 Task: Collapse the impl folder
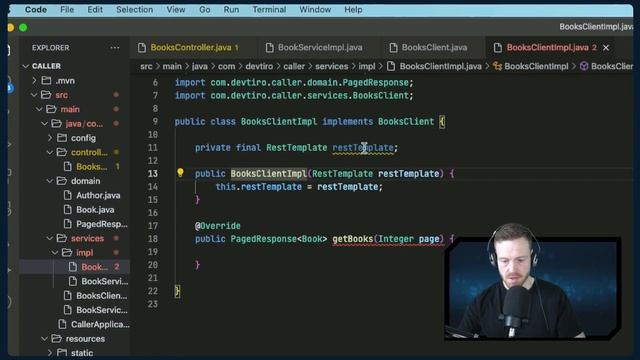click(x=56, y=253)
